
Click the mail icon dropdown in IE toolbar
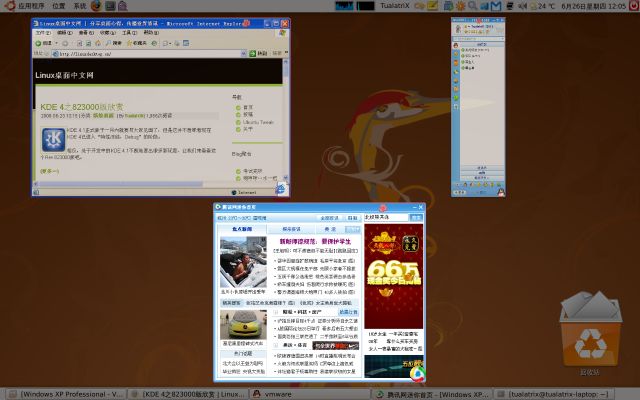point(166,43)
